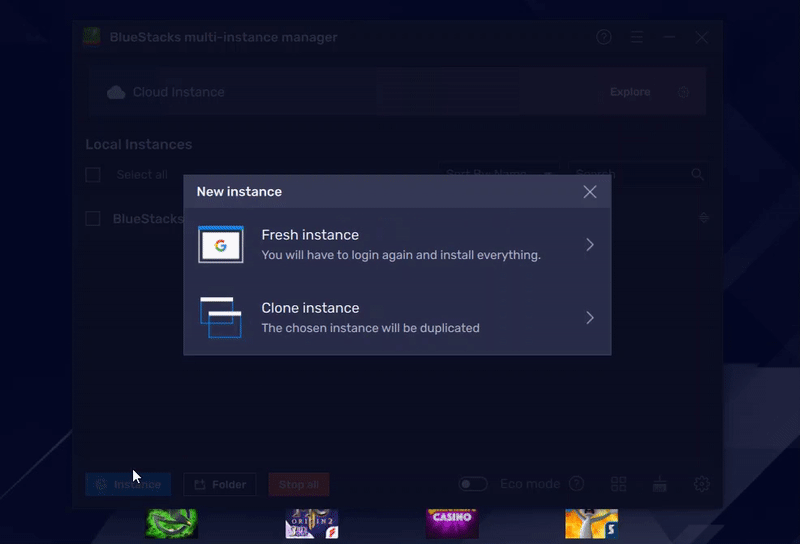The height and width of the screenshot is (544, 800).
Task: Open Clone instance via its chevron arrow
Action: pos(590,317)
